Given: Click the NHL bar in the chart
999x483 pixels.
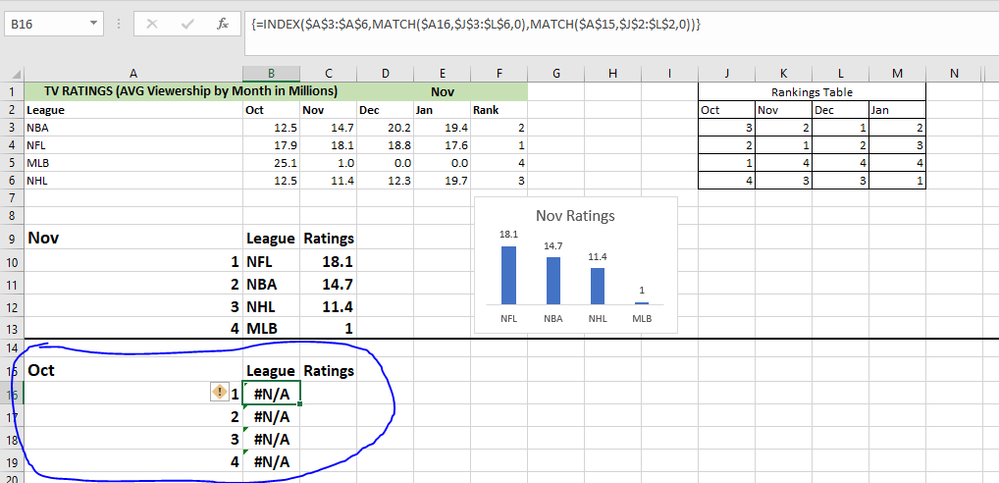Looking at the screenshot, I should (598, 286).
